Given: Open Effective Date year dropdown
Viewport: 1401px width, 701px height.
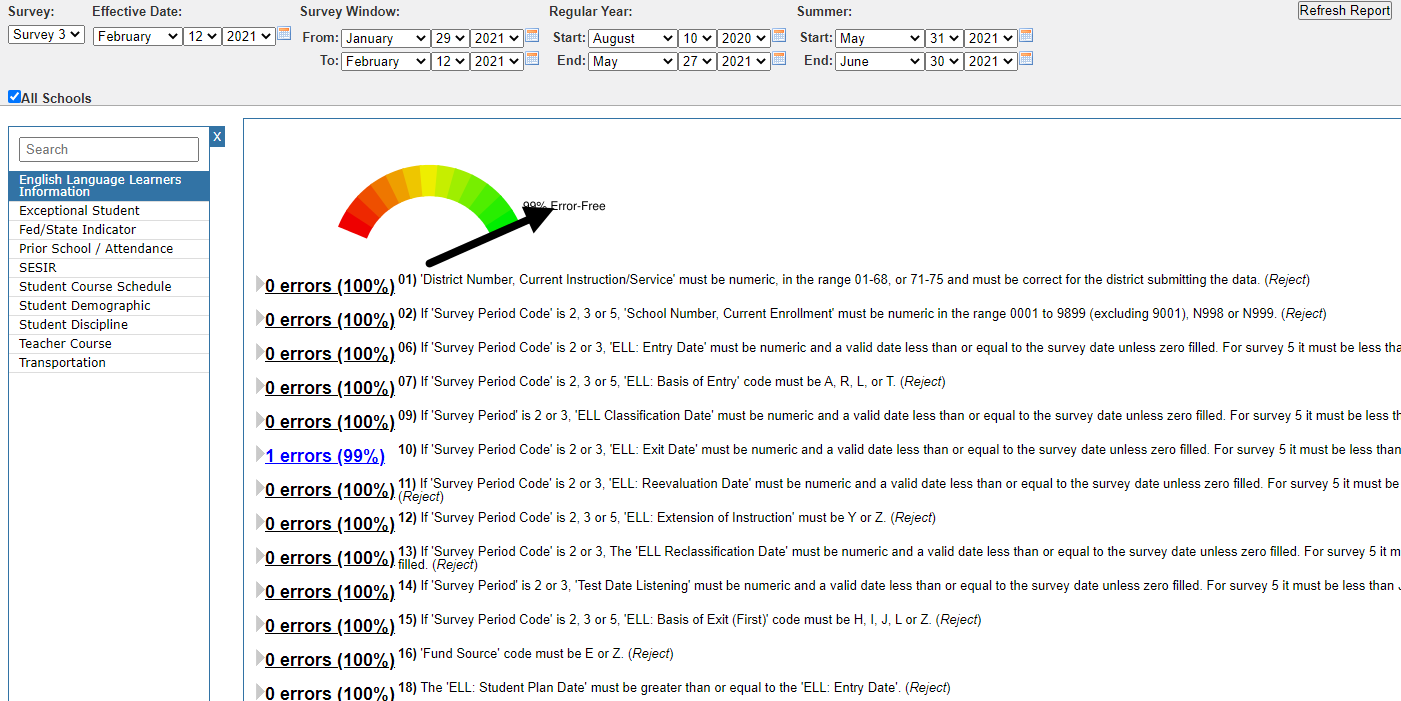Looking at the screenshot, I should coord(248,36).
